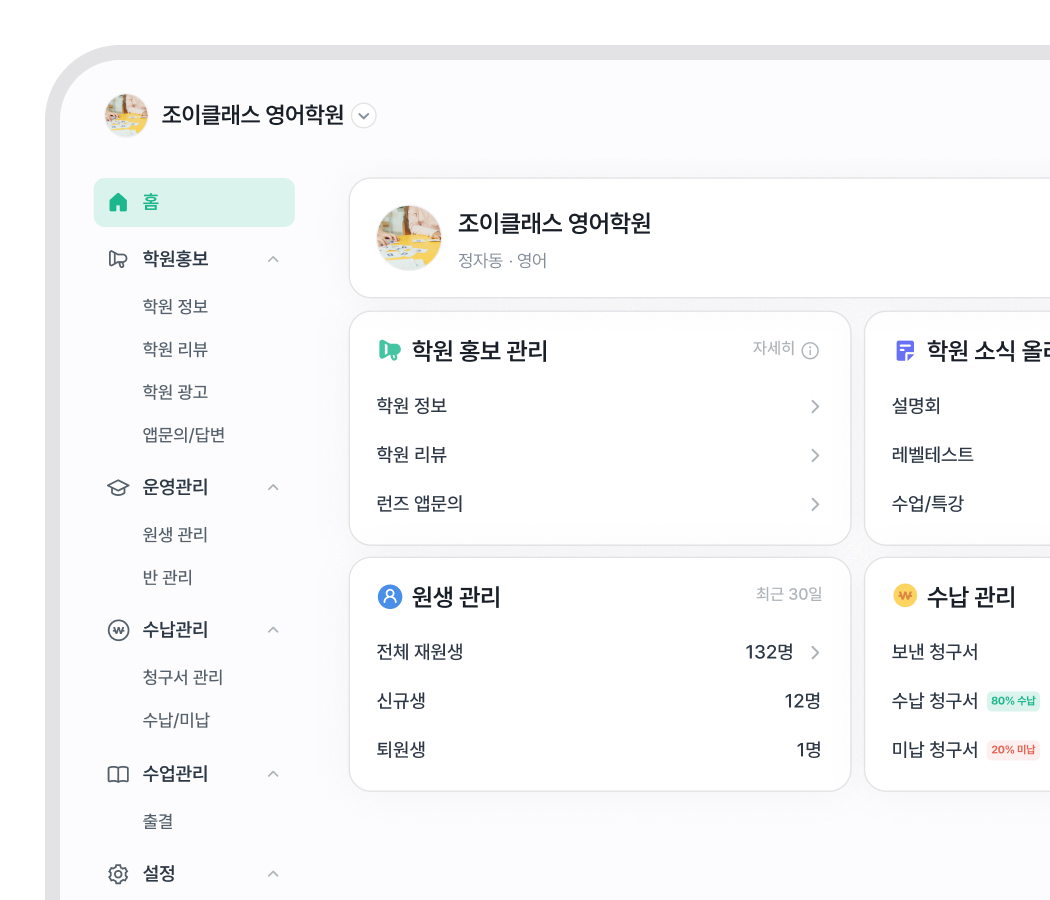Open the 학원 정보 row in 학원 홍보 관리 card
This screenshot has width=1050, height=900.
pyautogui.click(x=598, y=406)
